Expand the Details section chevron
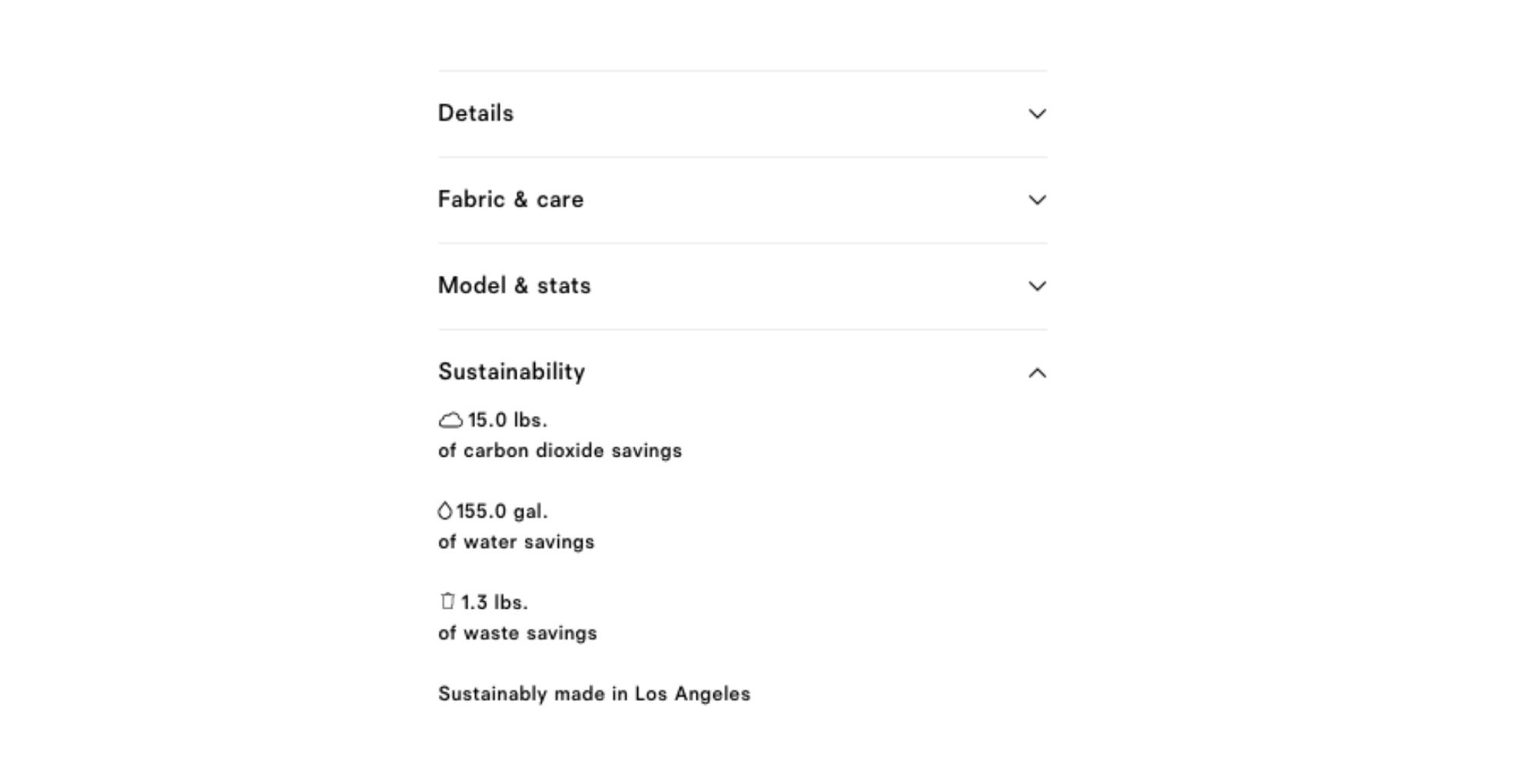Viewport: 1522px width, 784px height. point(1037,114)
